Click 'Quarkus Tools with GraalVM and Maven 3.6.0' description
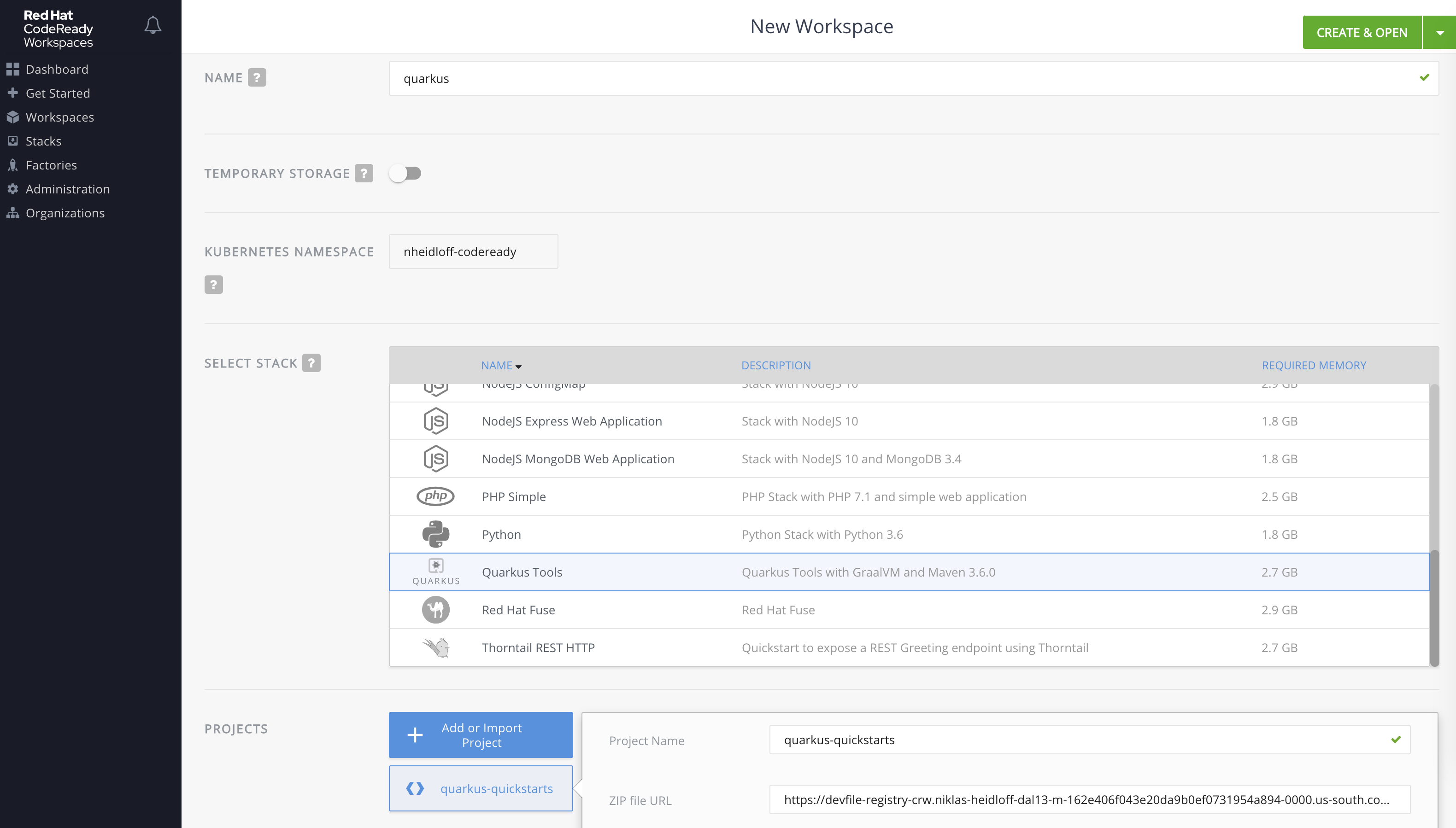The height and width of the screenshot is (828, 1456). tap(868, 572)
